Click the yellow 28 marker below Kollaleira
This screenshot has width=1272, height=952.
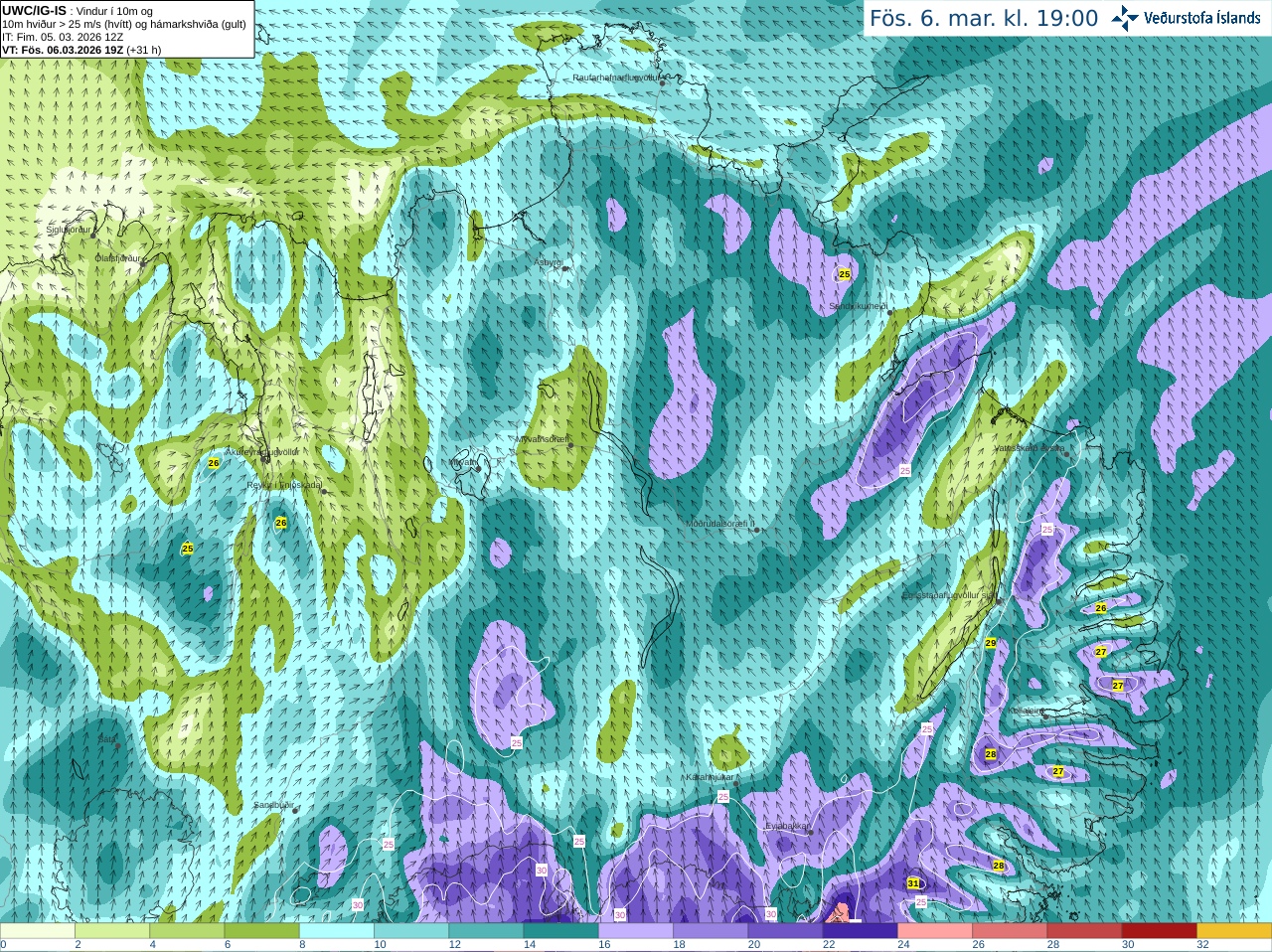pyautogui.click(x=991, y=754)
